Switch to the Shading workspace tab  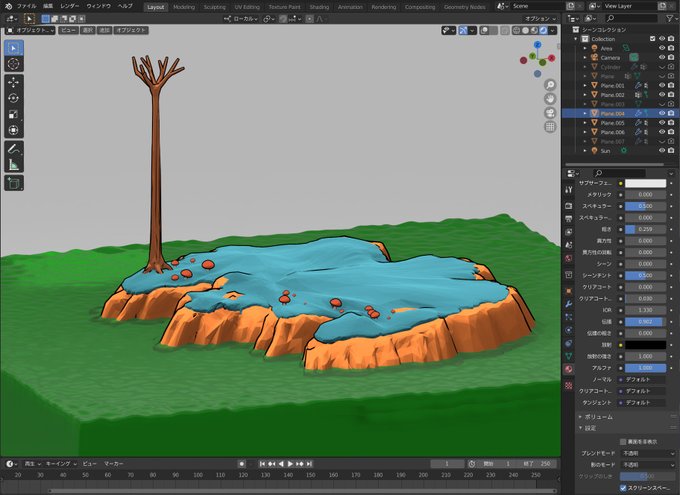coord(319,7)
